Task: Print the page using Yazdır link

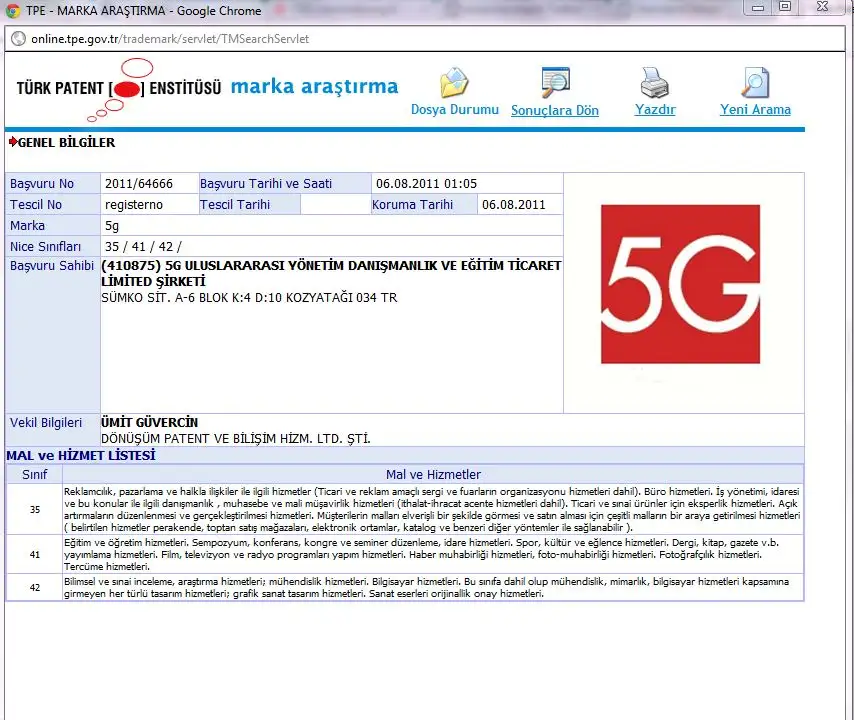Action: pos(655,110)
